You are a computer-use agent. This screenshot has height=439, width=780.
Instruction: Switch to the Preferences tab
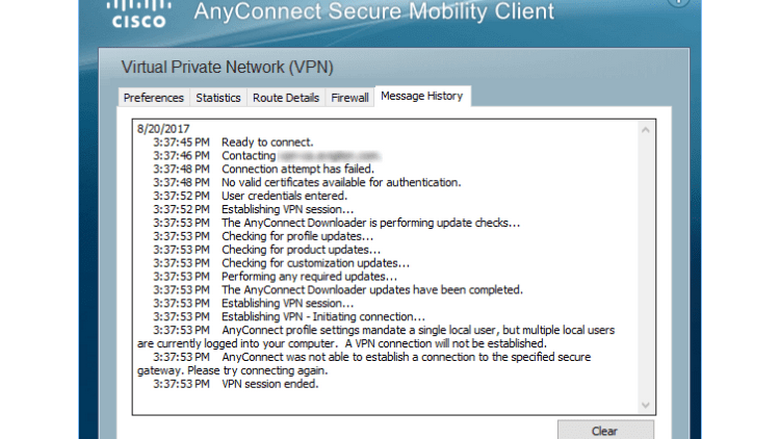153,97
